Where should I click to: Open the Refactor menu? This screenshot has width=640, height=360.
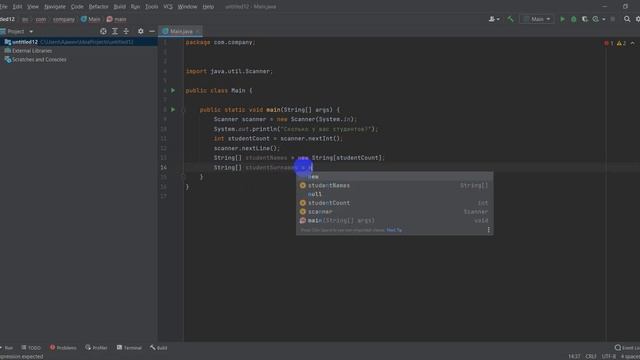pyautogui.click(x=98, y=7)
